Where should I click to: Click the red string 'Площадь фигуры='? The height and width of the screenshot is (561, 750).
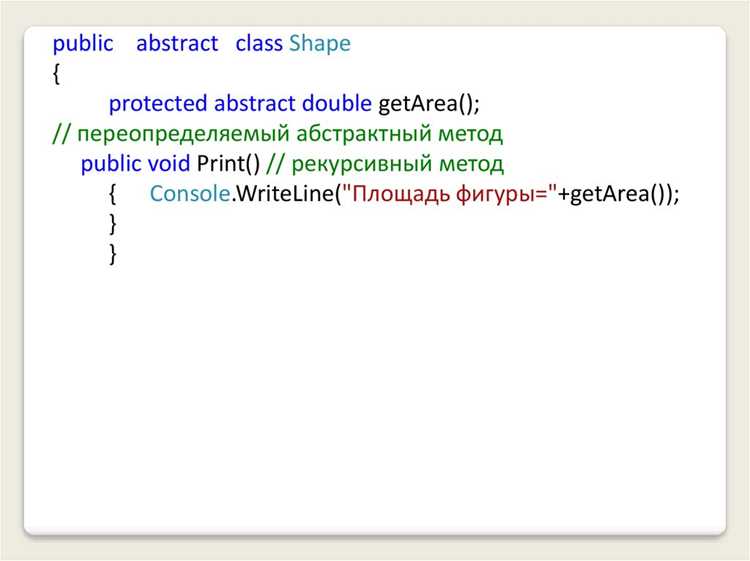(451, 194)
